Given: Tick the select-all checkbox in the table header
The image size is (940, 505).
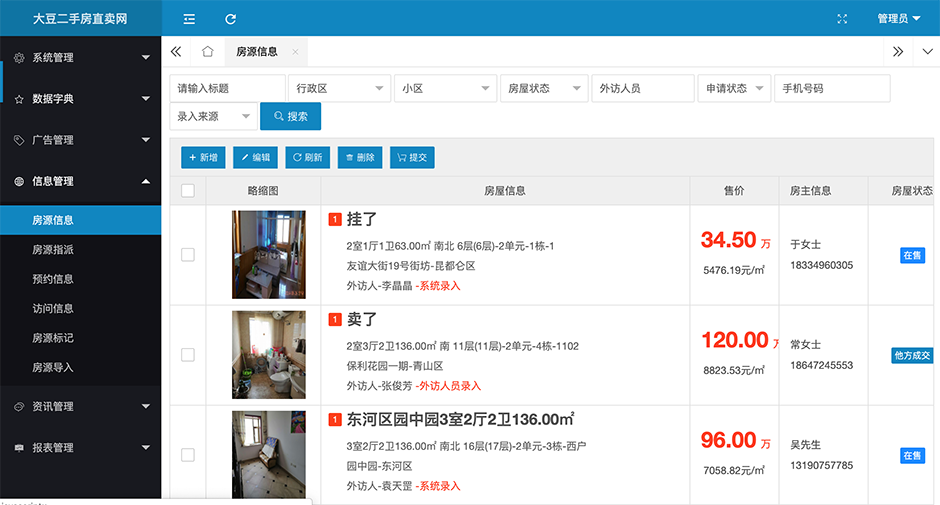Looking at the screenshot, I should 188,191.
